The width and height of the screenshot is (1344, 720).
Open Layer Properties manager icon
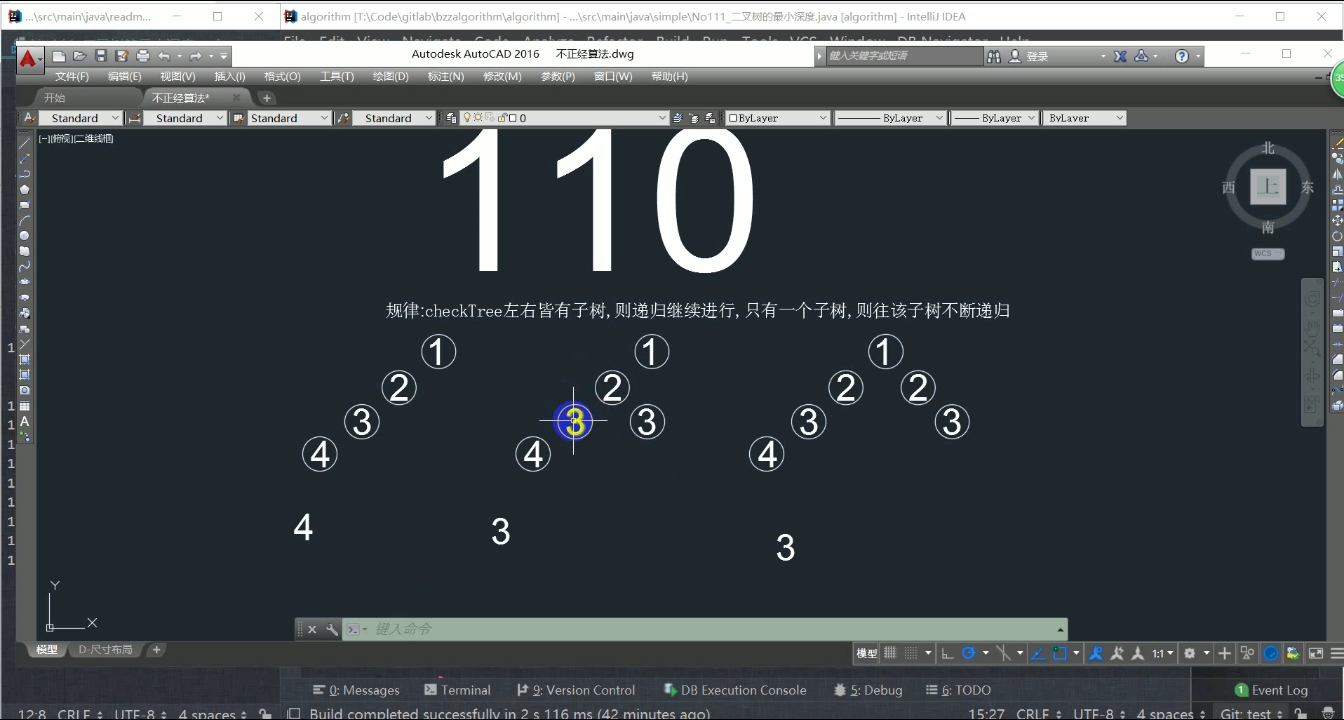(x=451, y=118)
